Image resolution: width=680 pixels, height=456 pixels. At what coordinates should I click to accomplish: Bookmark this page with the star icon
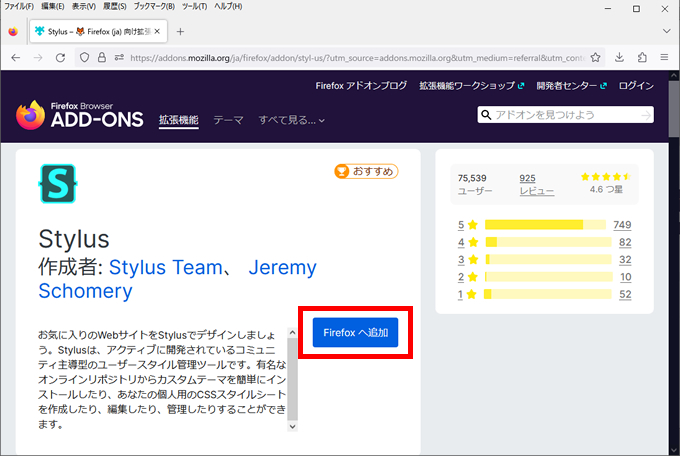[x=595, y=57]
